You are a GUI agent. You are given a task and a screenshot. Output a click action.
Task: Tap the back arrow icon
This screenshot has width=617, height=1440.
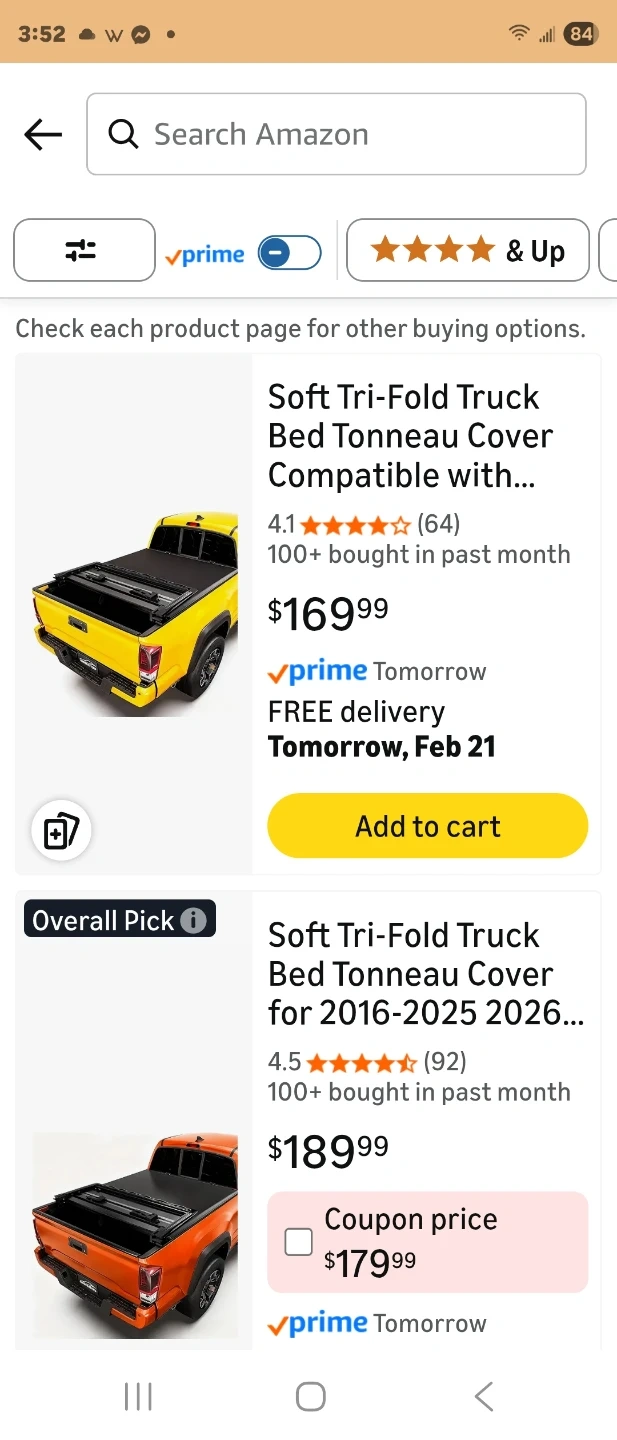click(43, 134)
